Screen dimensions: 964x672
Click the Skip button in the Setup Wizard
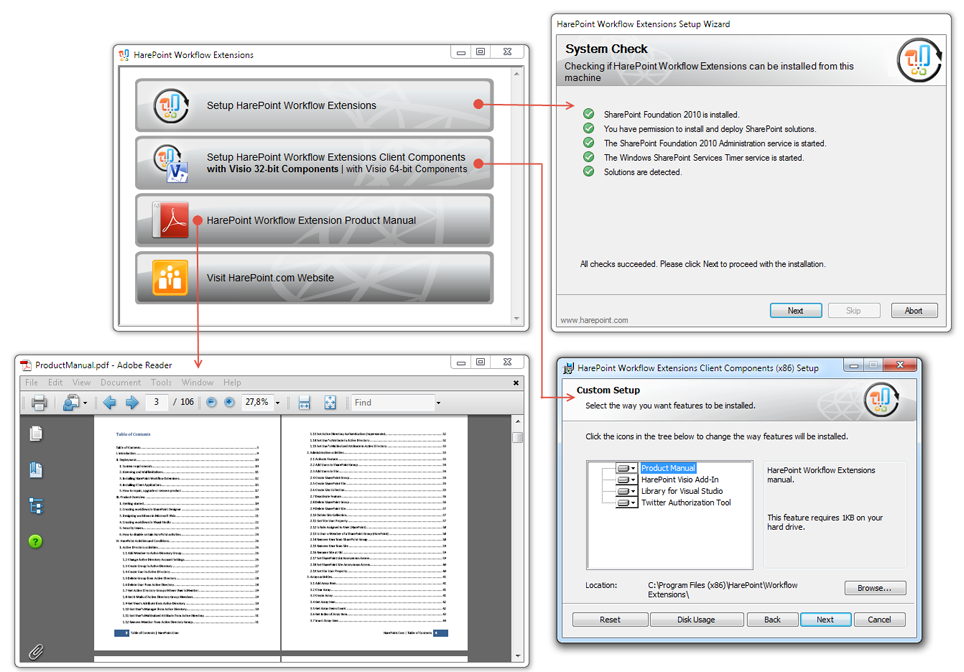[853, 310]
